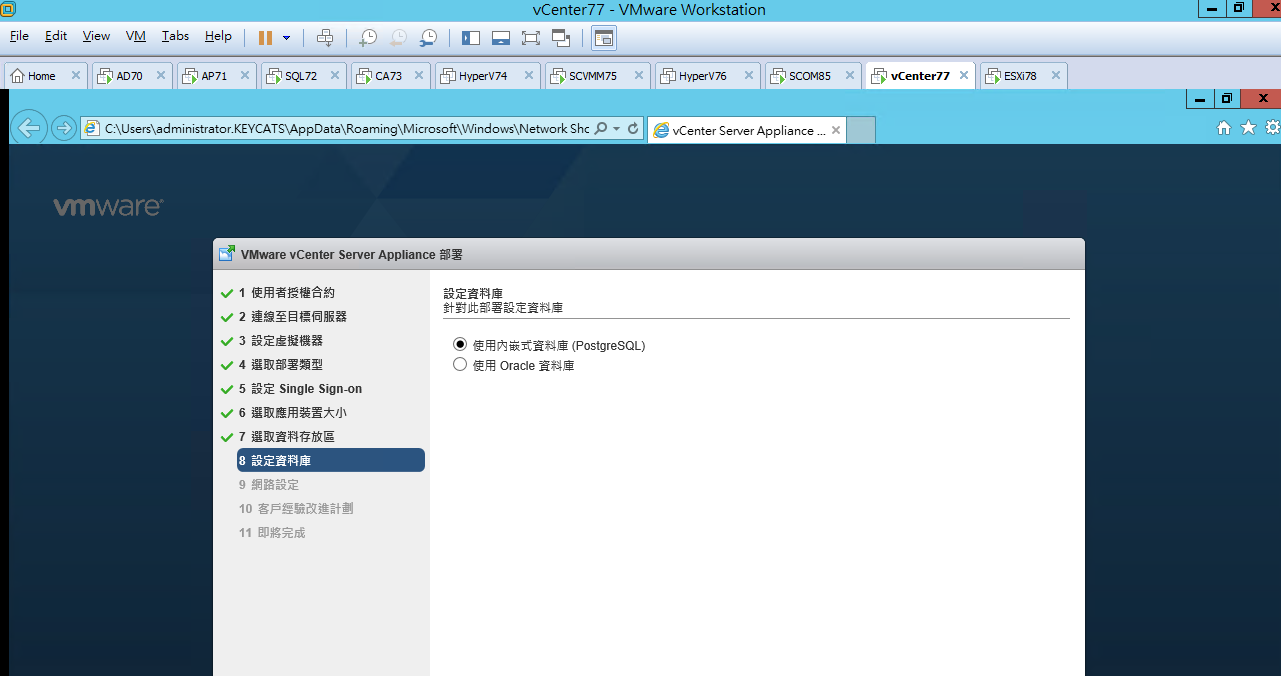
Task: Open the Help menu
Action: [218, 36]
